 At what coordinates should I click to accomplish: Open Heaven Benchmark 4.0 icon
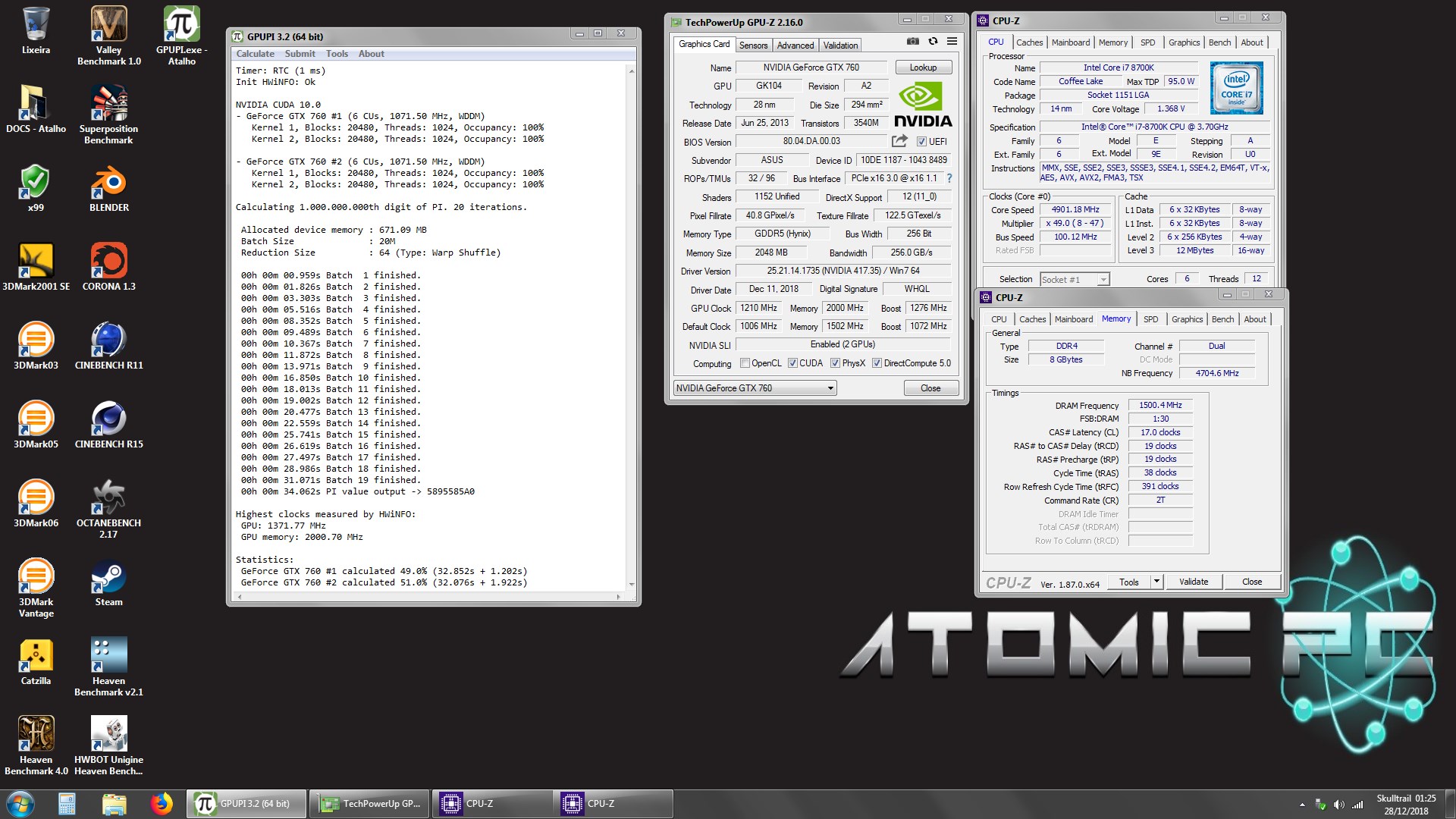[x=36, y=745]
